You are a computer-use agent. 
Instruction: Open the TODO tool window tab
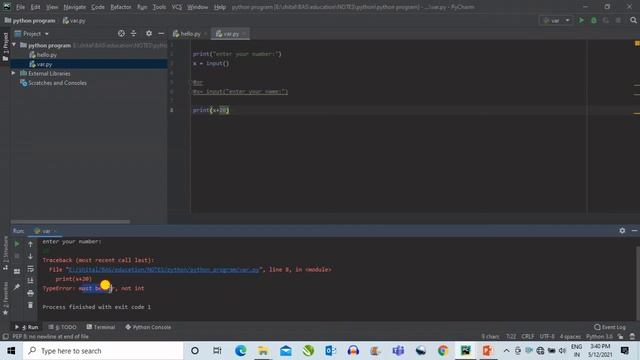coord(62,327)
